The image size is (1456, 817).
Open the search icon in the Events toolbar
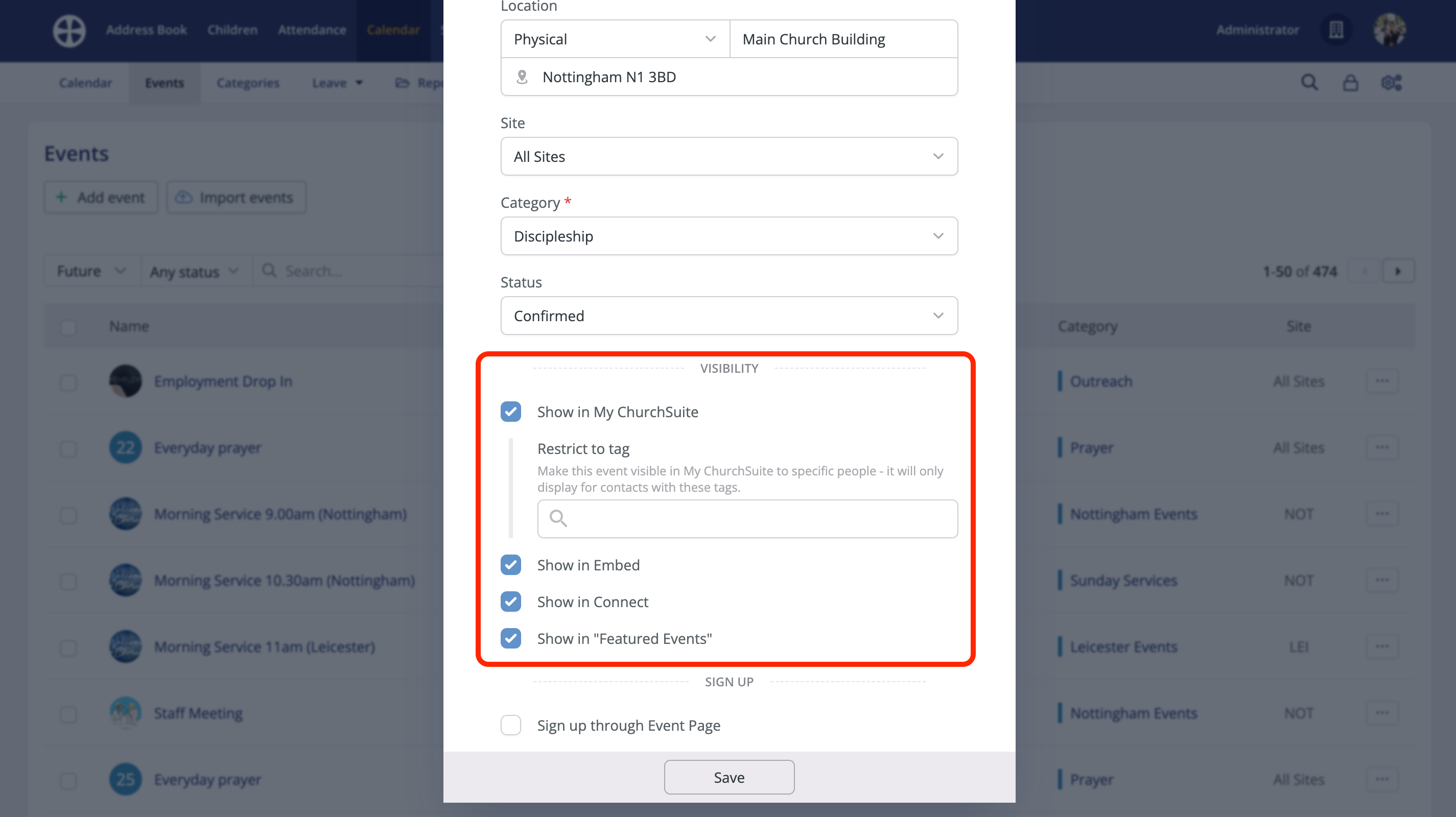point(1309,83)
